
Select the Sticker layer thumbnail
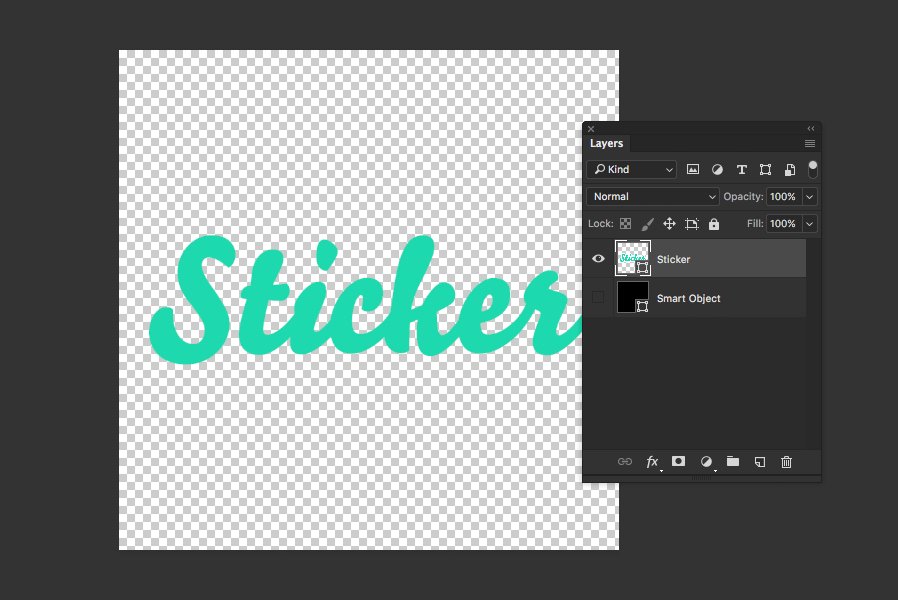[x=633, y=258]
